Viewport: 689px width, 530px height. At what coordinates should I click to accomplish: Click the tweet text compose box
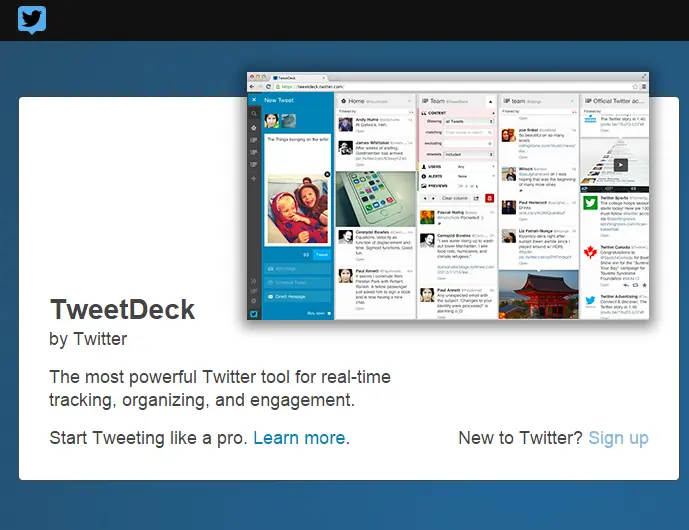298,153
